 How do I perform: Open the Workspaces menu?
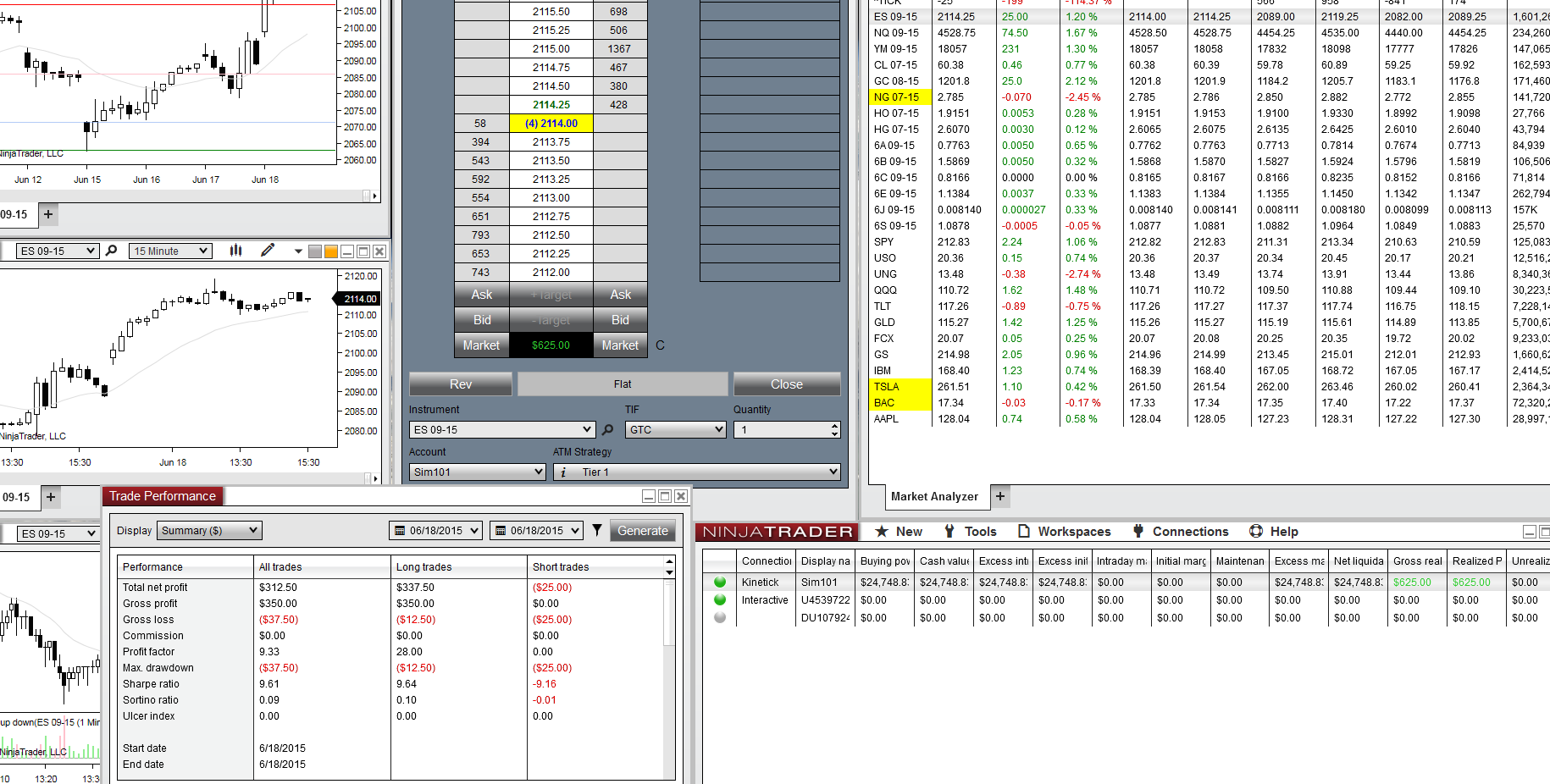pyautogui.click(x=1065, y=532)
